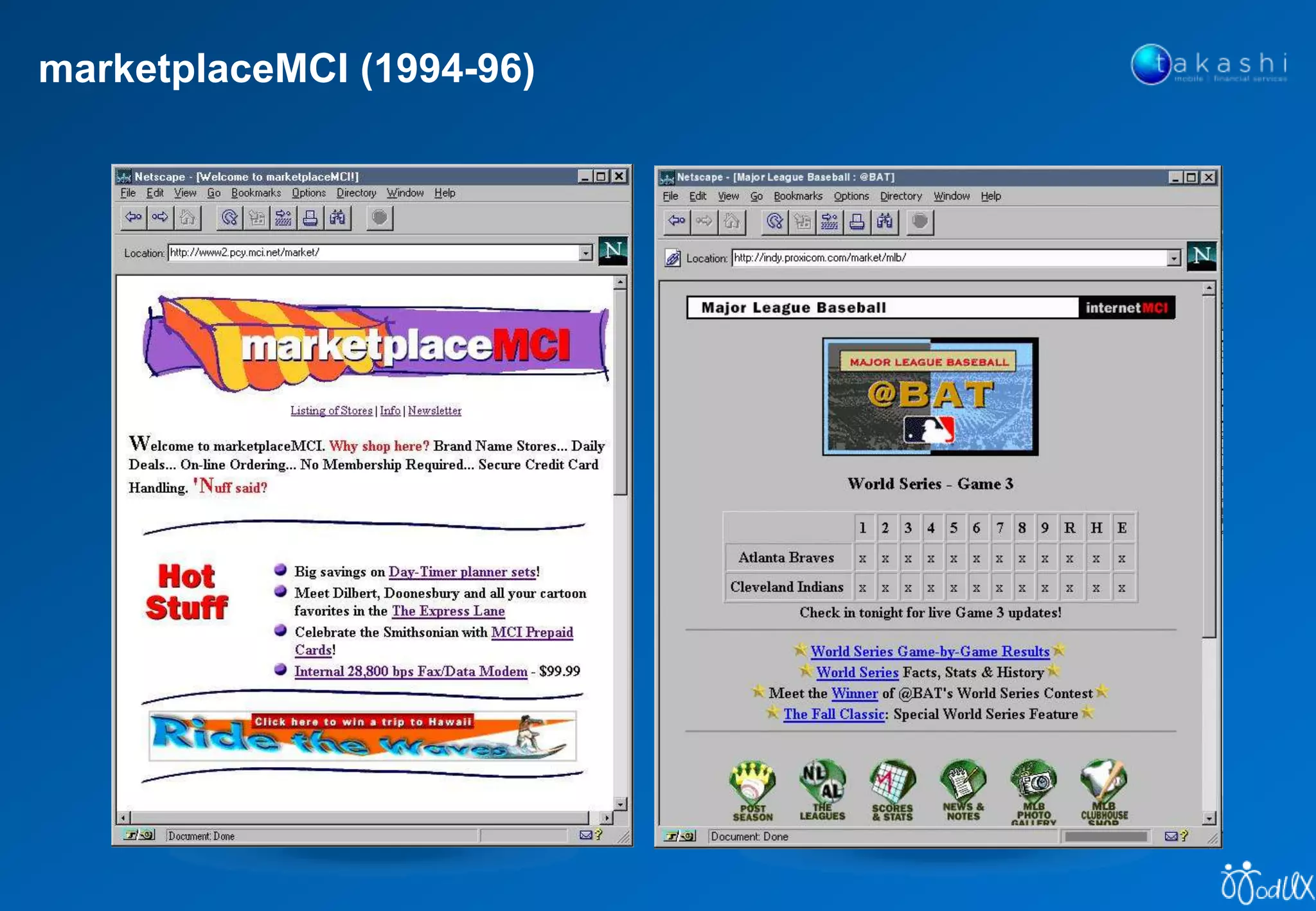
Task: Click mail envelope icon in marketplaceMCI status bar
Action: pos(585,835)
